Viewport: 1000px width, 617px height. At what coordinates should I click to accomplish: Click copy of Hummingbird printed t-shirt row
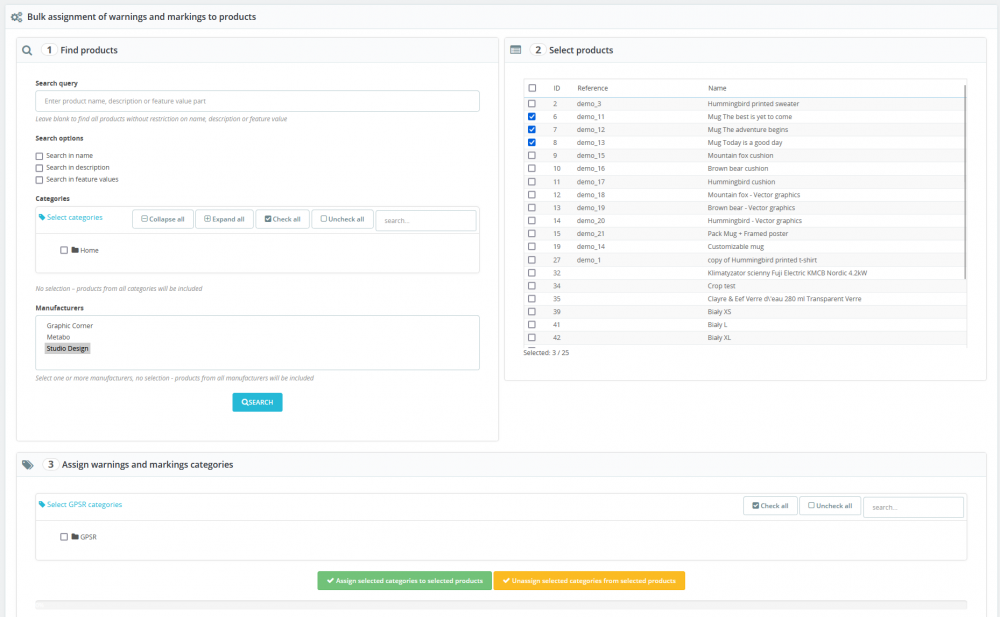(x=745, y=260)
